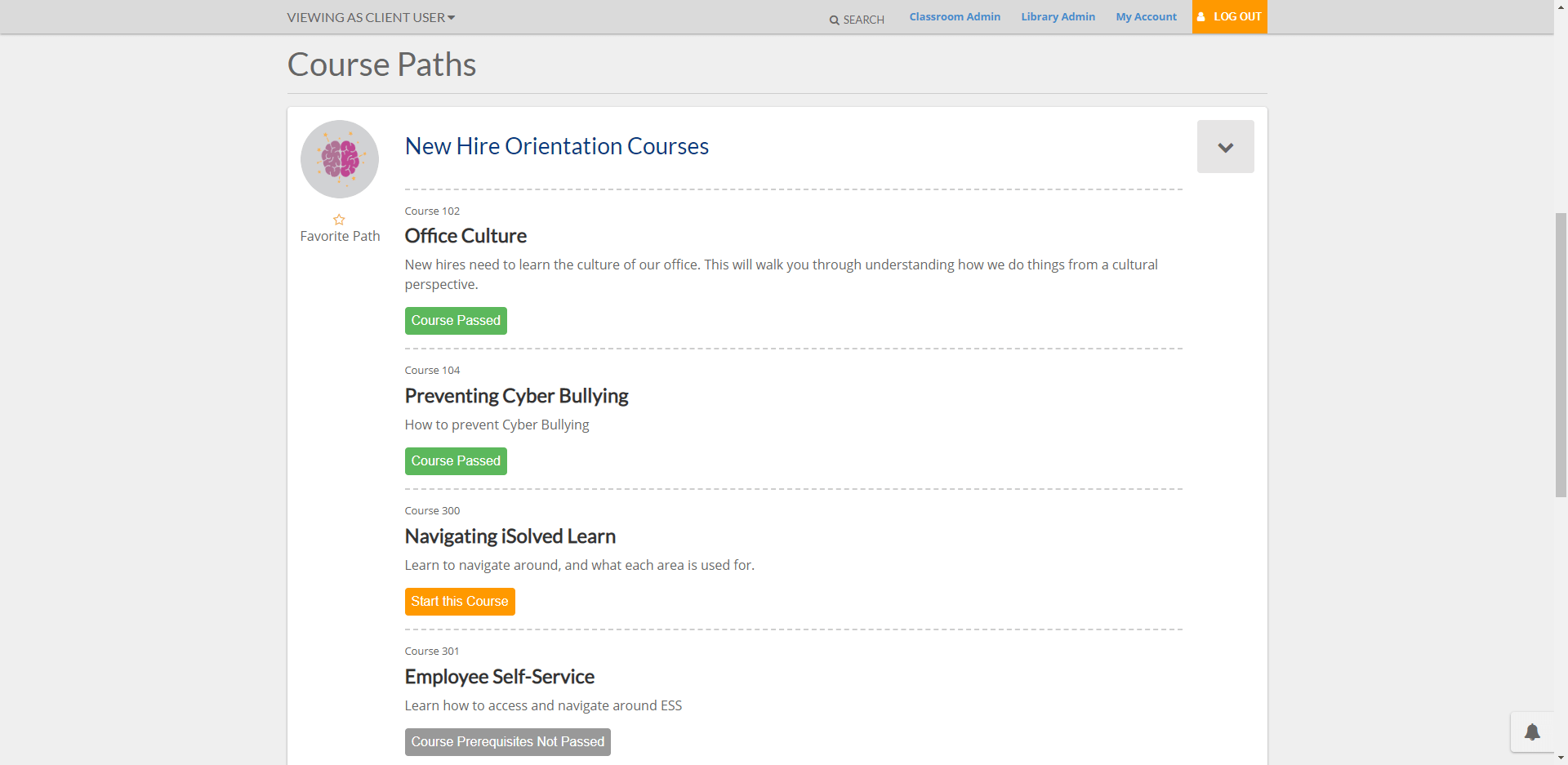
Task: Click Course Prerequisites Not Passed button
Action: click(x=508, y=742)
